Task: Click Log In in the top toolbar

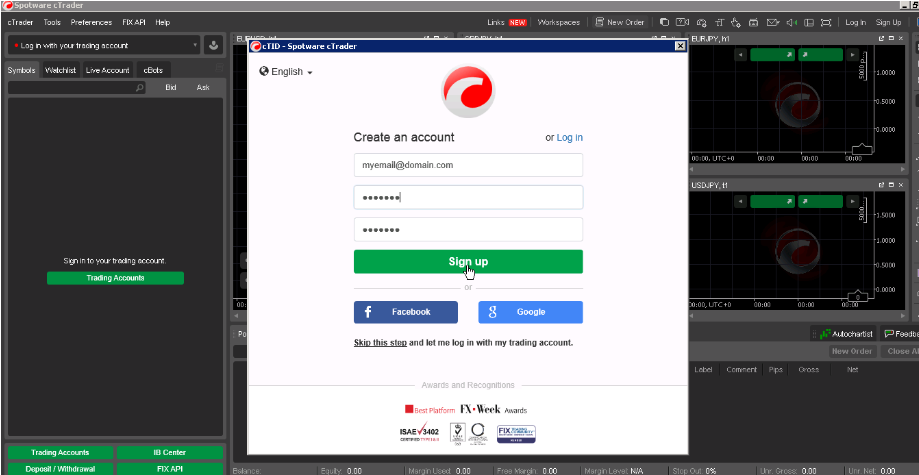Action: coord(855,22)
